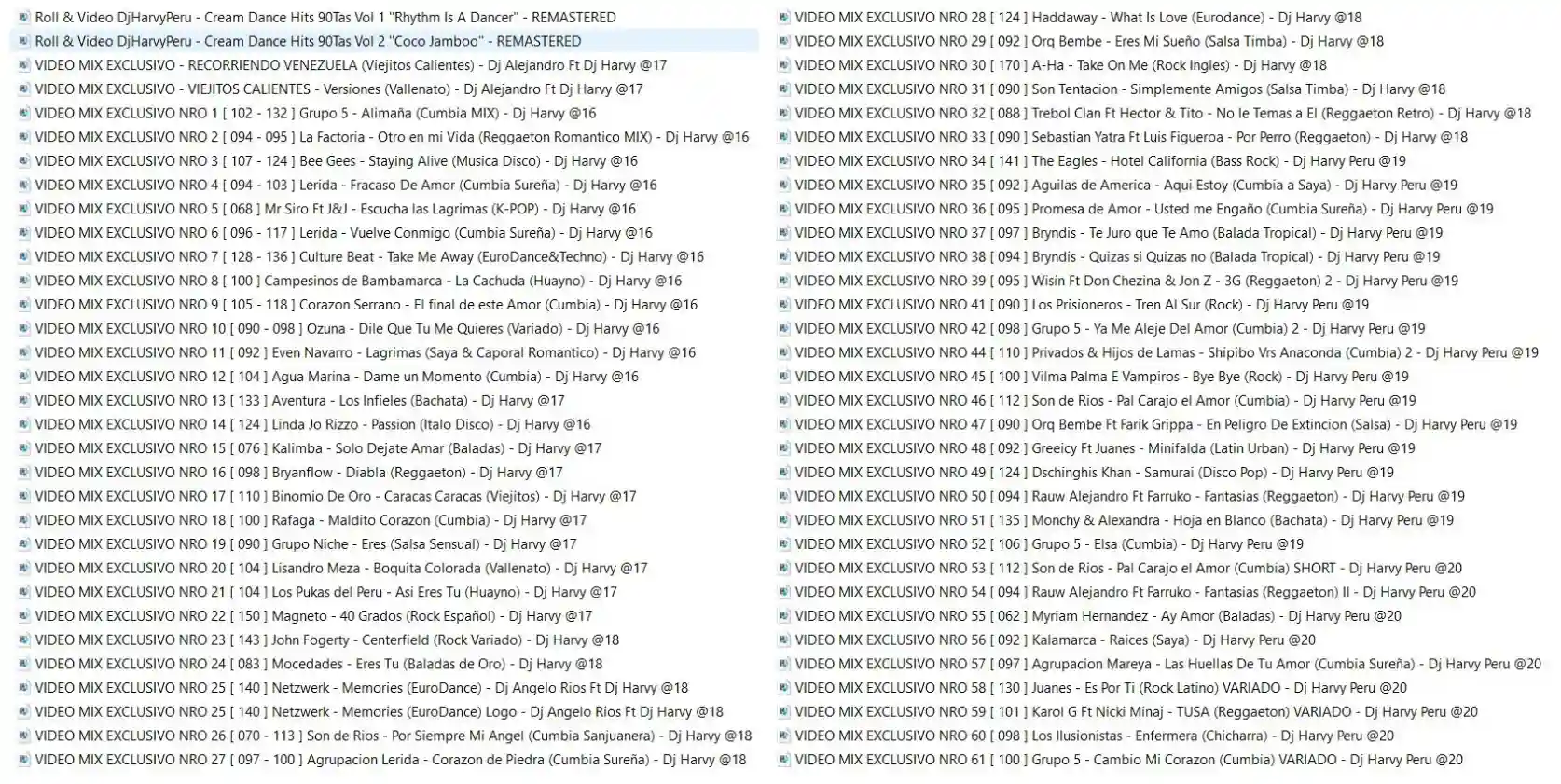1561x784 pixels.
Task: Click the file icon beside NRO 3 Bee Gees
Action: coord(23,160)
